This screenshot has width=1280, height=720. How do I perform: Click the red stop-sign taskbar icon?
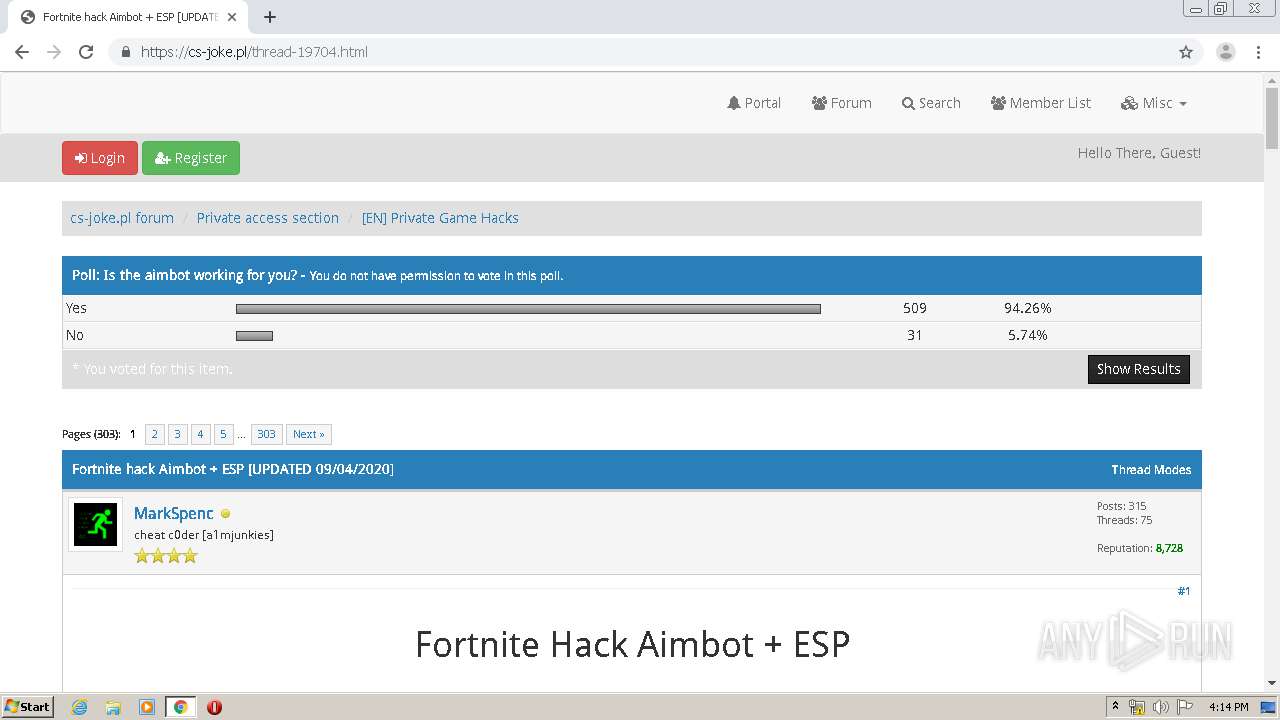[x=214, y=707]
